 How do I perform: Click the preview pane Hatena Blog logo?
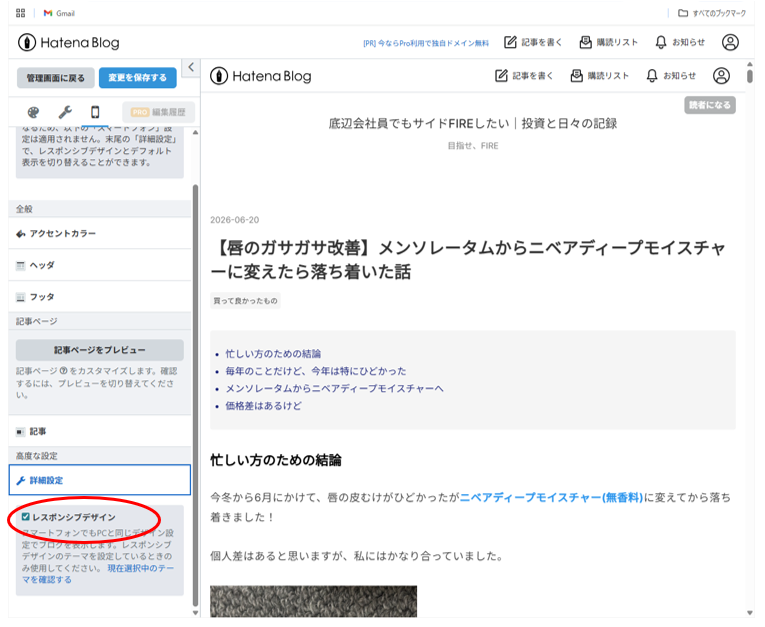pyautogui.click(x=261, y=76)
